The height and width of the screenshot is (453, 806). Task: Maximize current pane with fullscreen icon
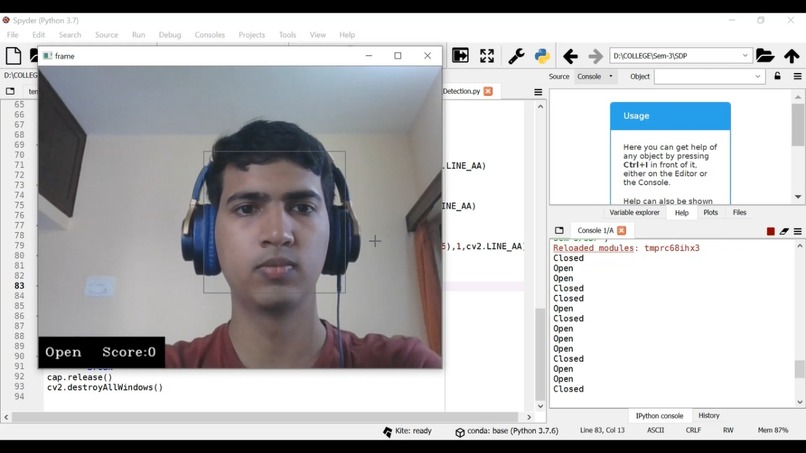click(x=487, y=56)
